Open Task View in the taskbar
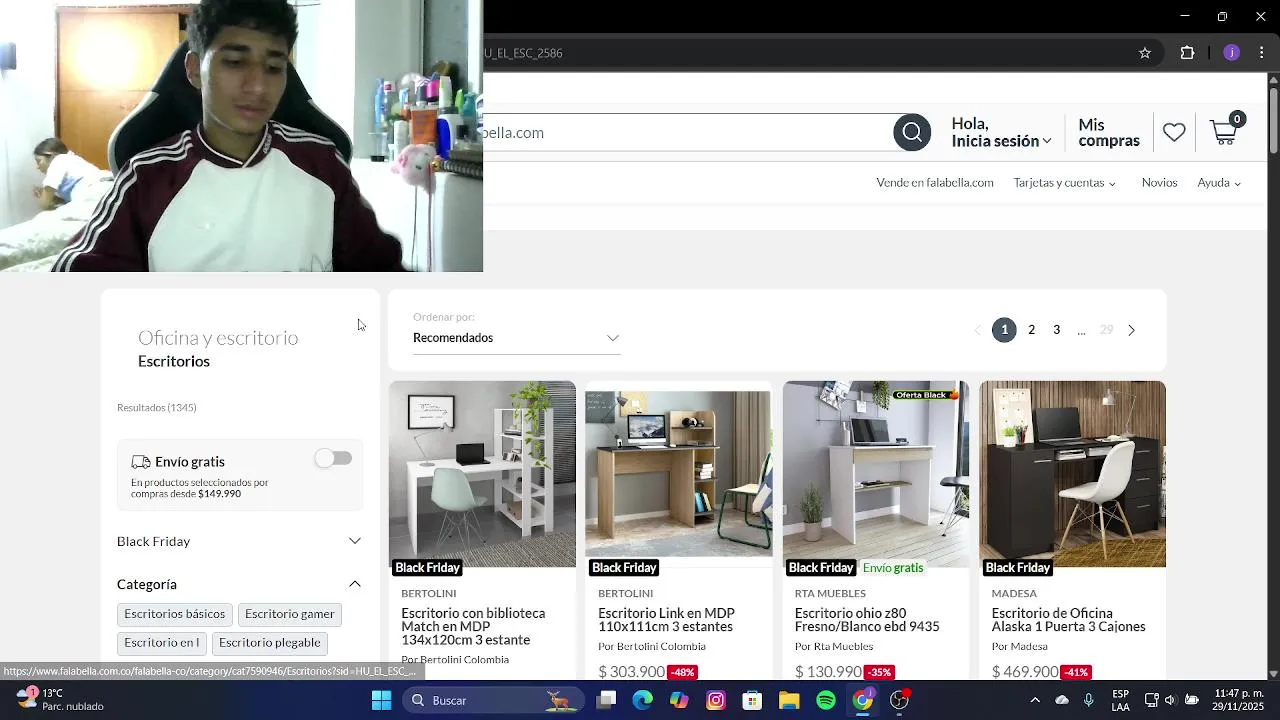 tap(606, 700)
